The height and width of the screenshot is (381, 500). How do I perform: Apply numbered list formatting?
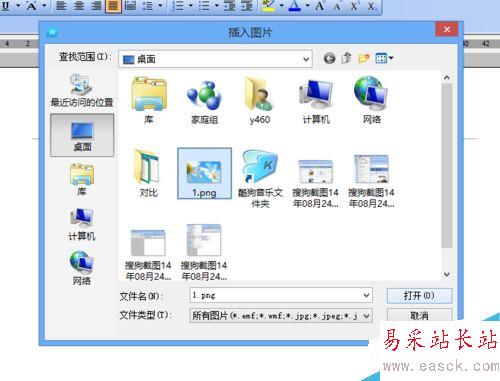click(x=177, y=6)
